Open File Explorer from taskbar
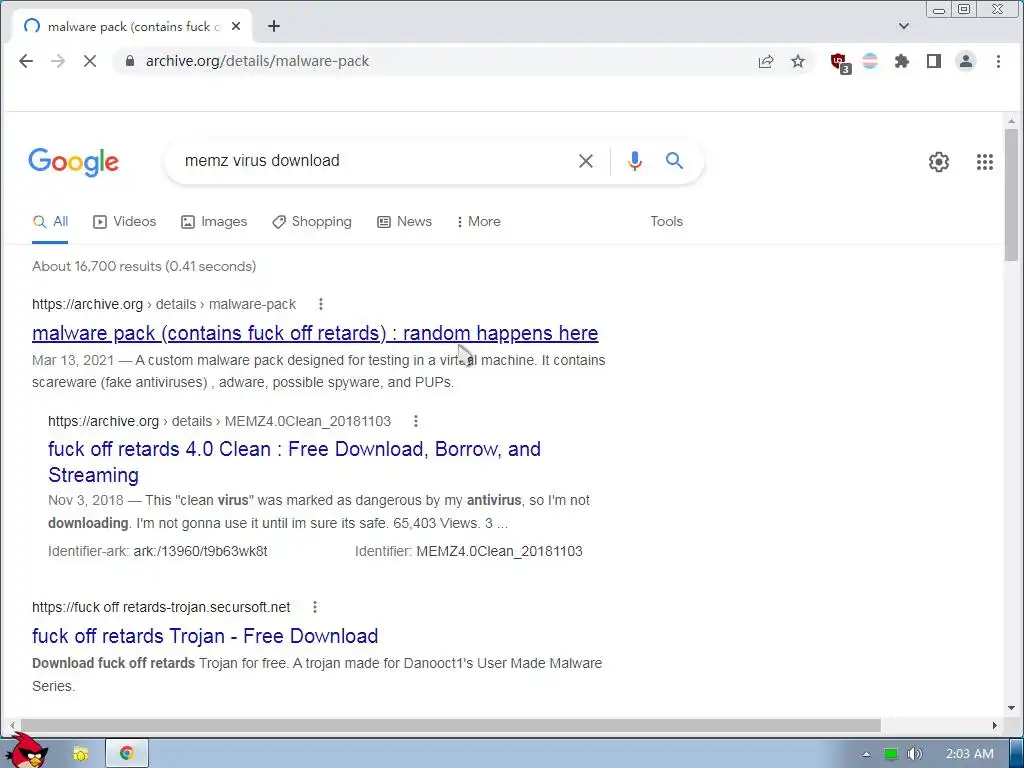 pos(81,754)
